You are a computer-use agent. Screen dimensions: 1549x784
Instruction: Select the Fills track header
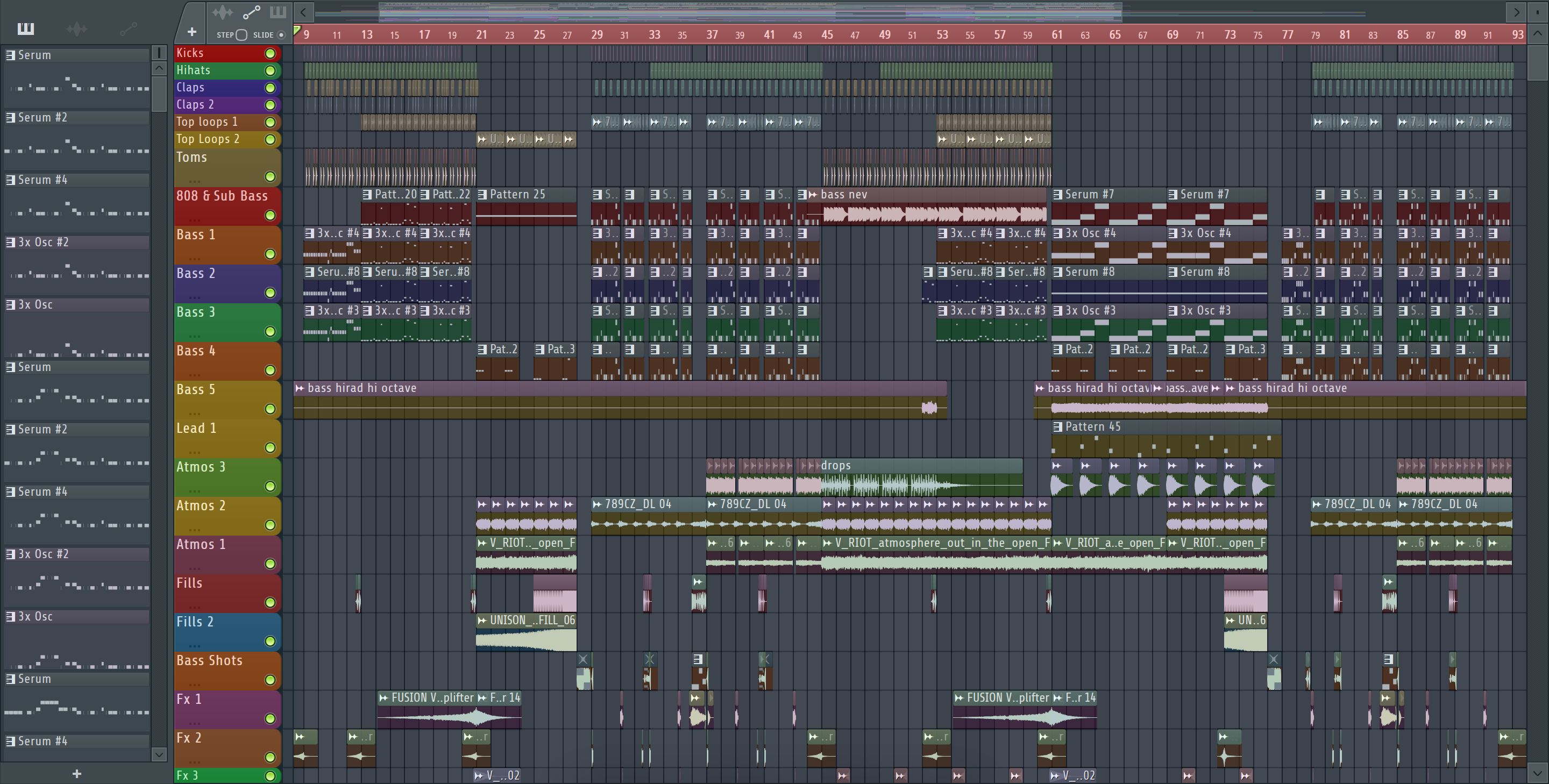tap(228, 594)
